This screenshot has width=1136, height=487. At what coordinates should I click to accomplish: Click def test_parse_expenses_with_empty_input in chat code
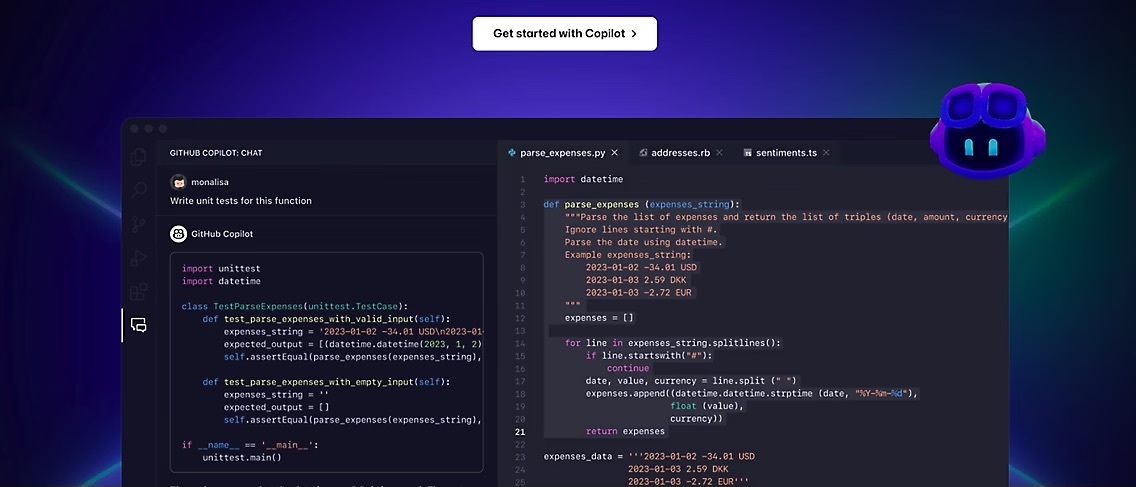tap(326, 382)
